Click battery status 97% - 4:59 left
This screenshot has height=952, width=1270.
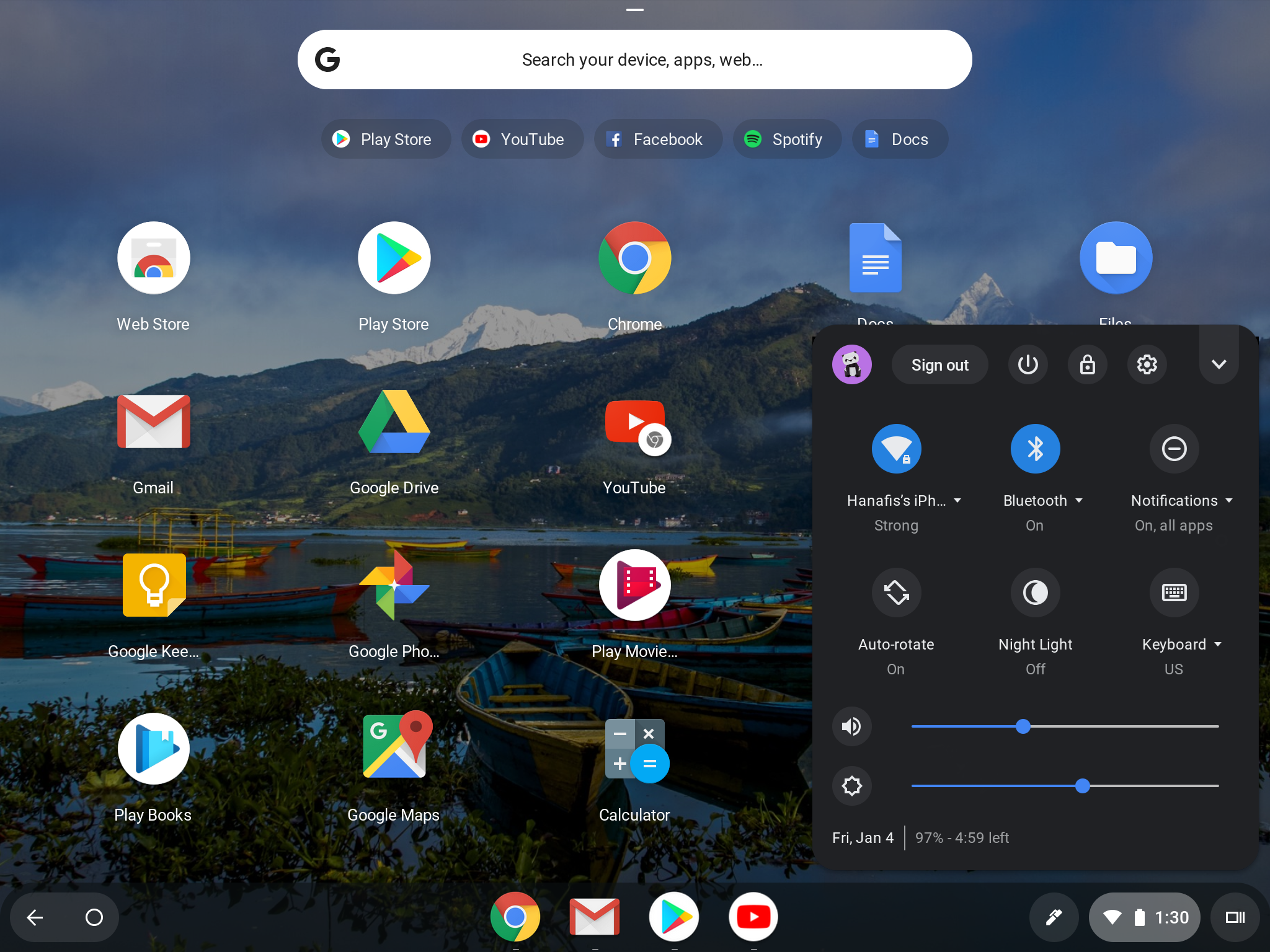[962, 838]
